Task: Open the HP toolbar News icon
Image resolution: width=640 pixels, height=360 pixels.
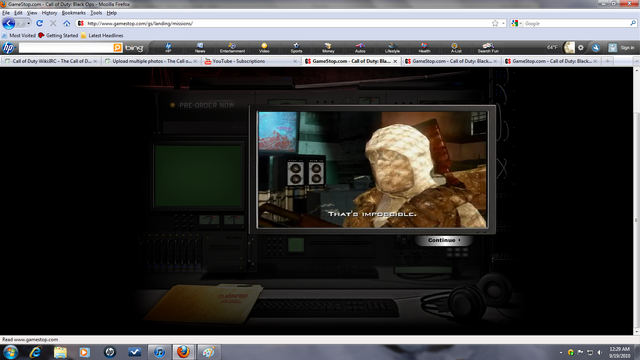Action: pyautogui.click(x=200, y=48)
